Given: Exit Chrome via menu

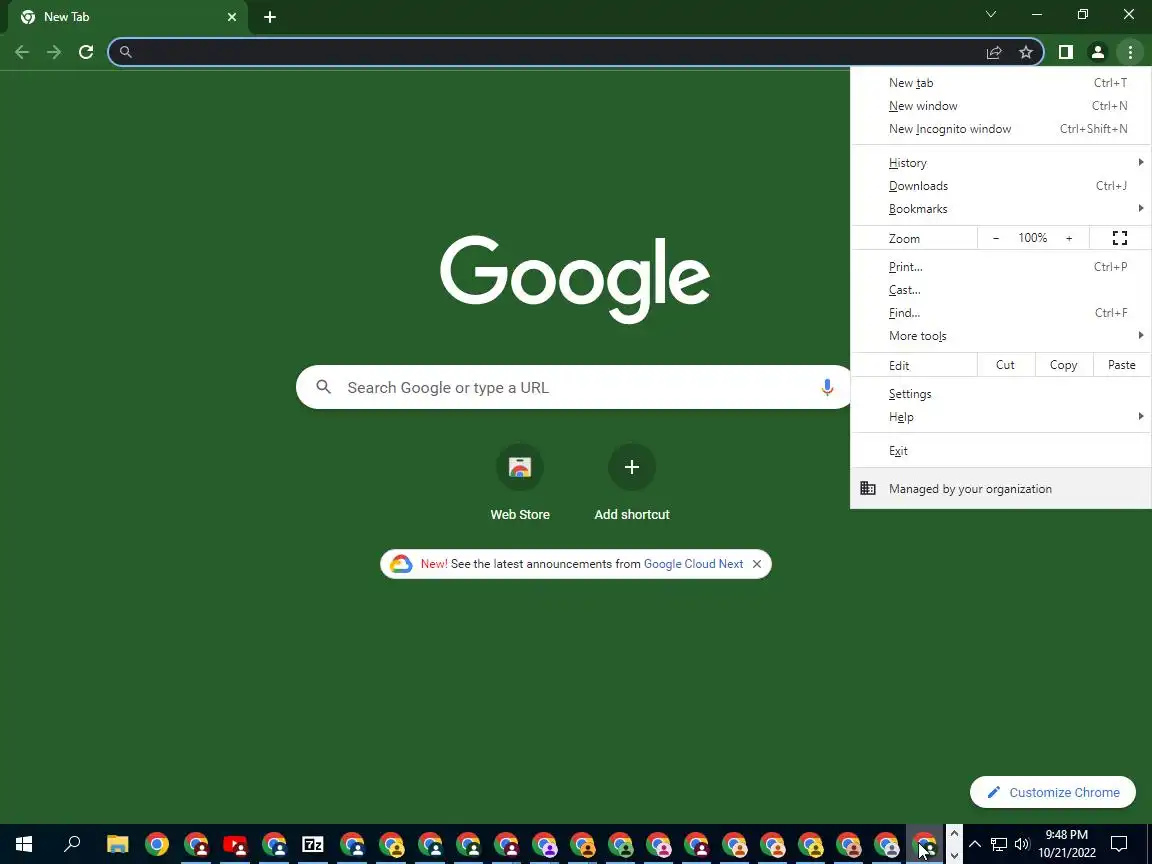Looking at the screenshot, I should click(x=1001, y=451).
